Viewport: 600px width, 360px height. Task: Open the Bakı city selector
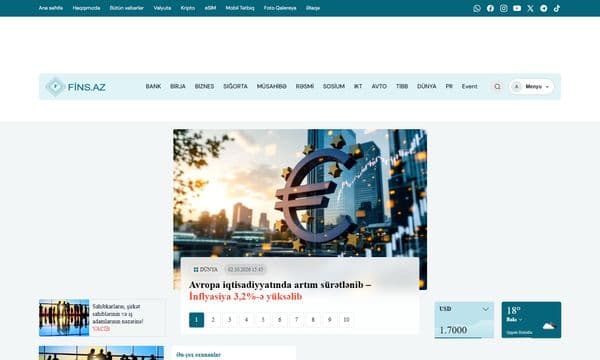tap(514, 319)
